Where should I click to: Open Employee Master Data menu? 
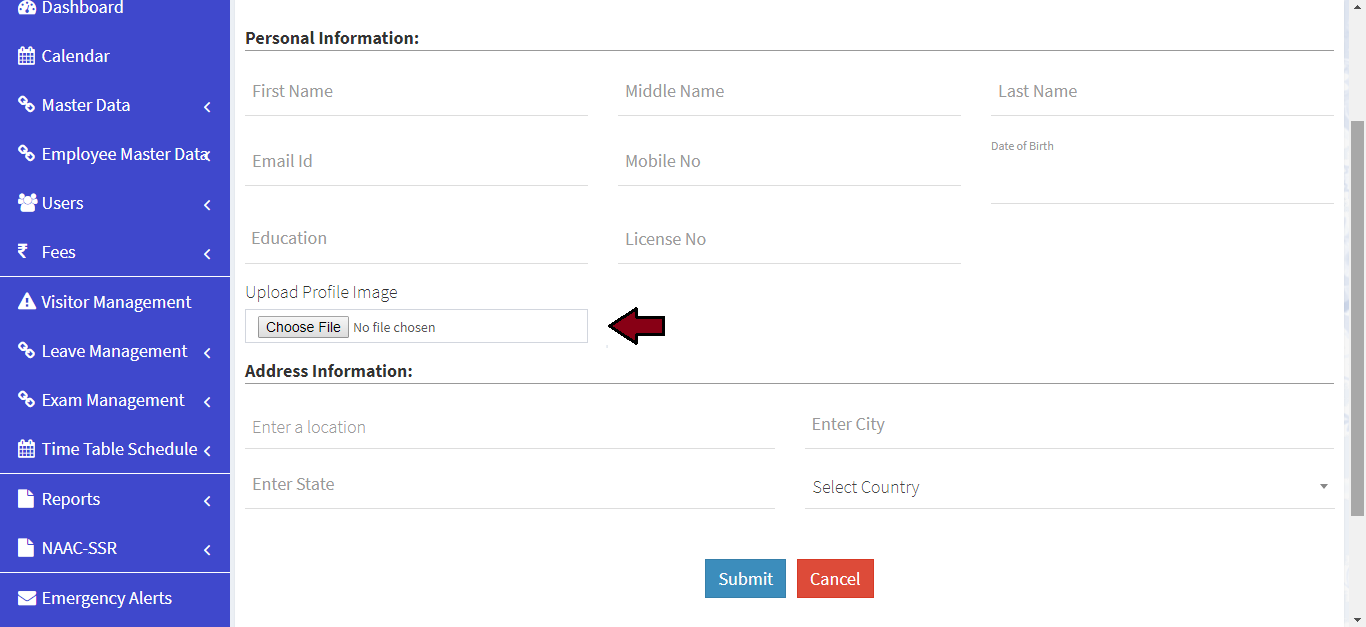(x=123, y=154)
